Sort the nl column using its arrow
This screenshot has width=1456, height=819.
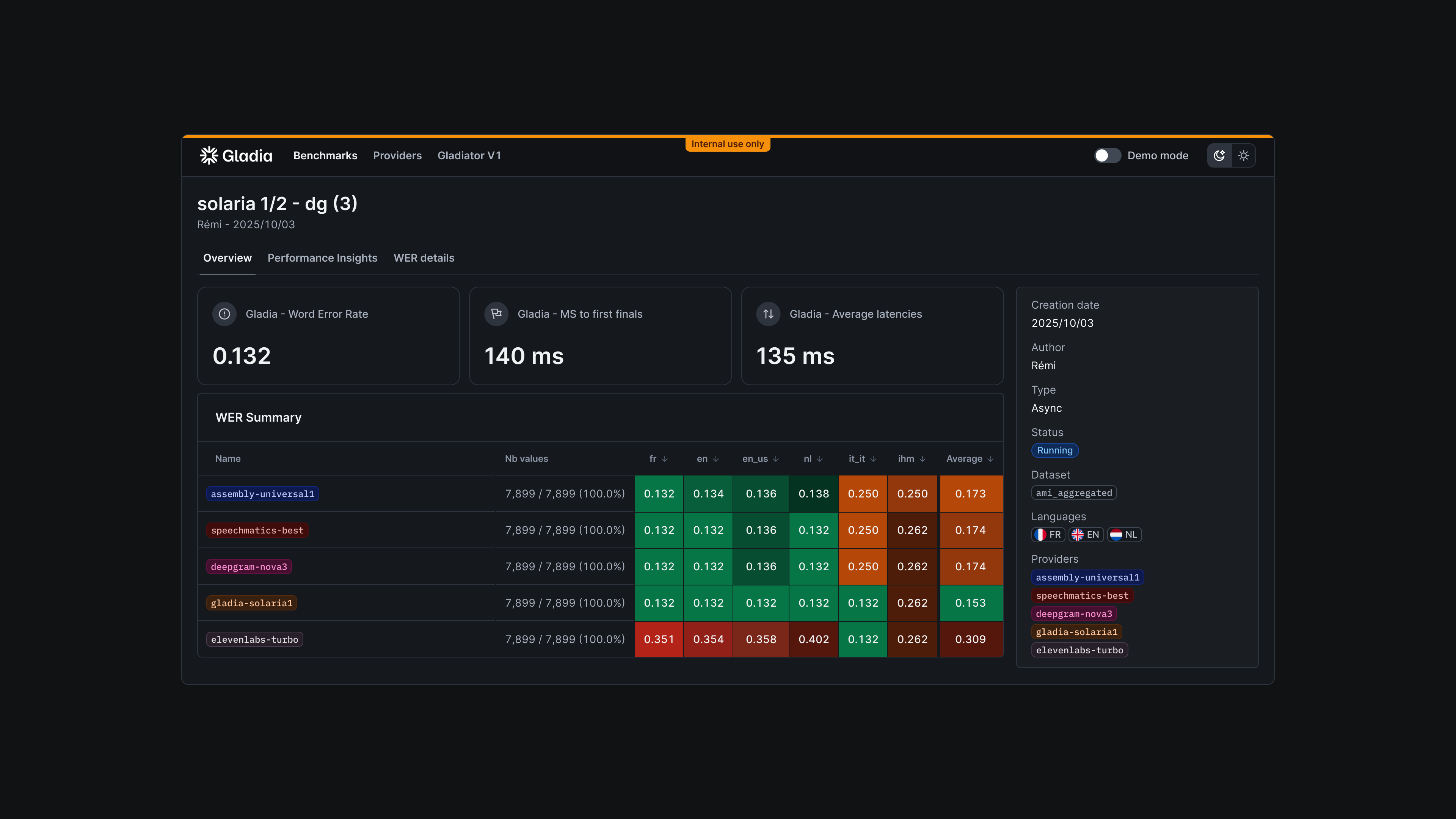[821, 458]
